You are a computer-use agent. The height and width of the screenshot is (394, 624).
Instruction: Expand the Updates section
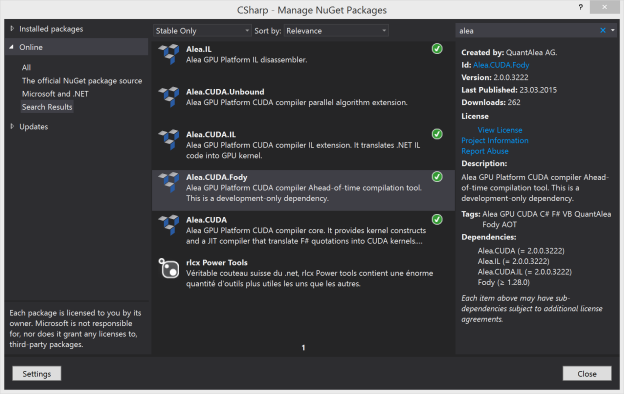point(12,127)
